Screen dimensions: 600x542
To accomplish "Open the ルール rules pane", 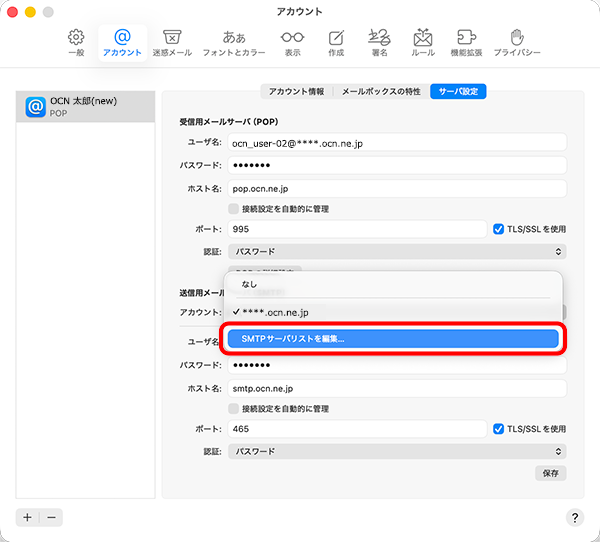I will tap(423, 42).
